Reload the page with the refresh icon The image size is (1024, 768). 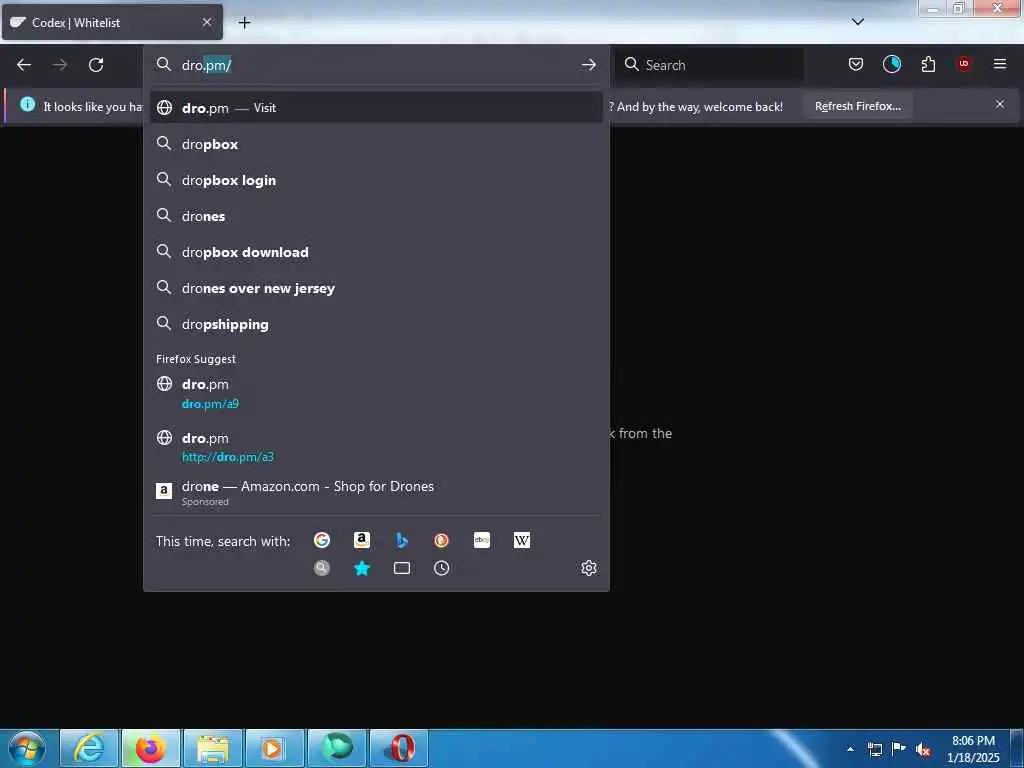pos(96,65)
